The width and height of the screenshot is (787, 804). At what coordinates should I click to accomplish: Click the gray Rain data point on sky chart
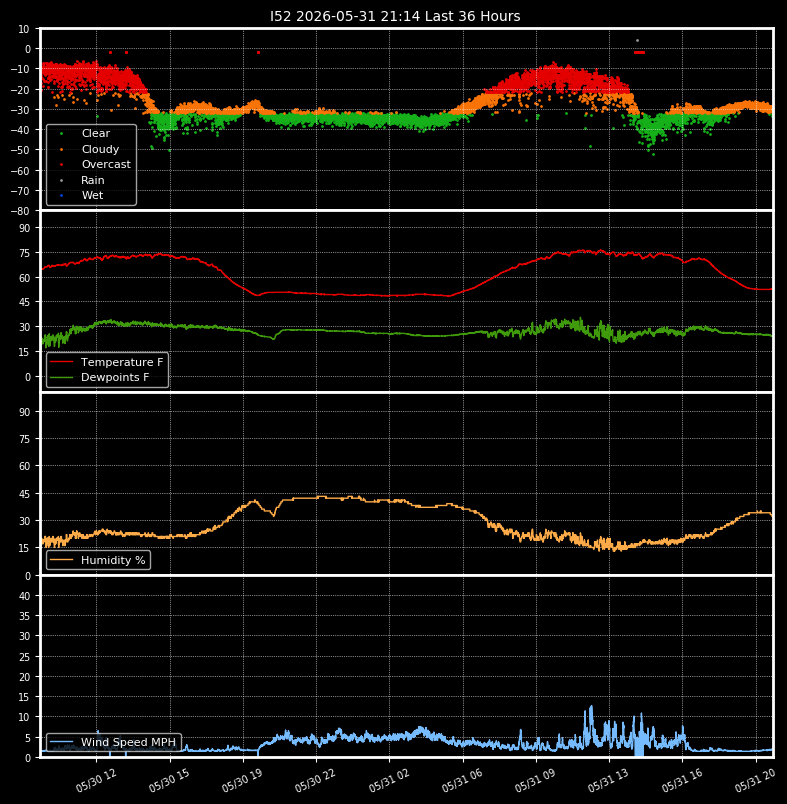click(x=637, y=41)
